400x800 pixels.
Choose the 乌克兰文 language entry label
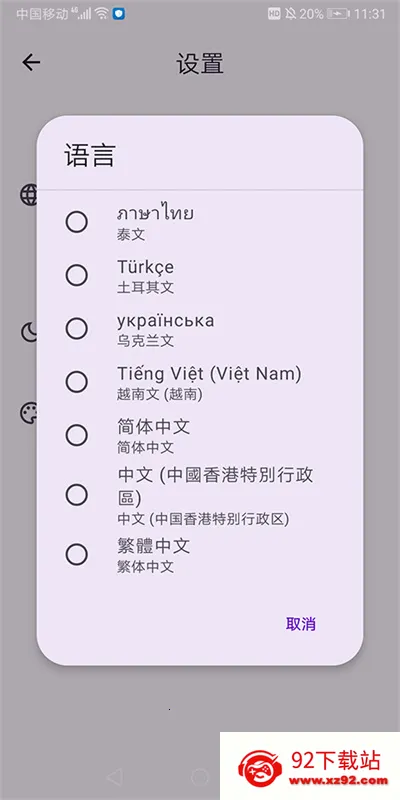(145, 341)
